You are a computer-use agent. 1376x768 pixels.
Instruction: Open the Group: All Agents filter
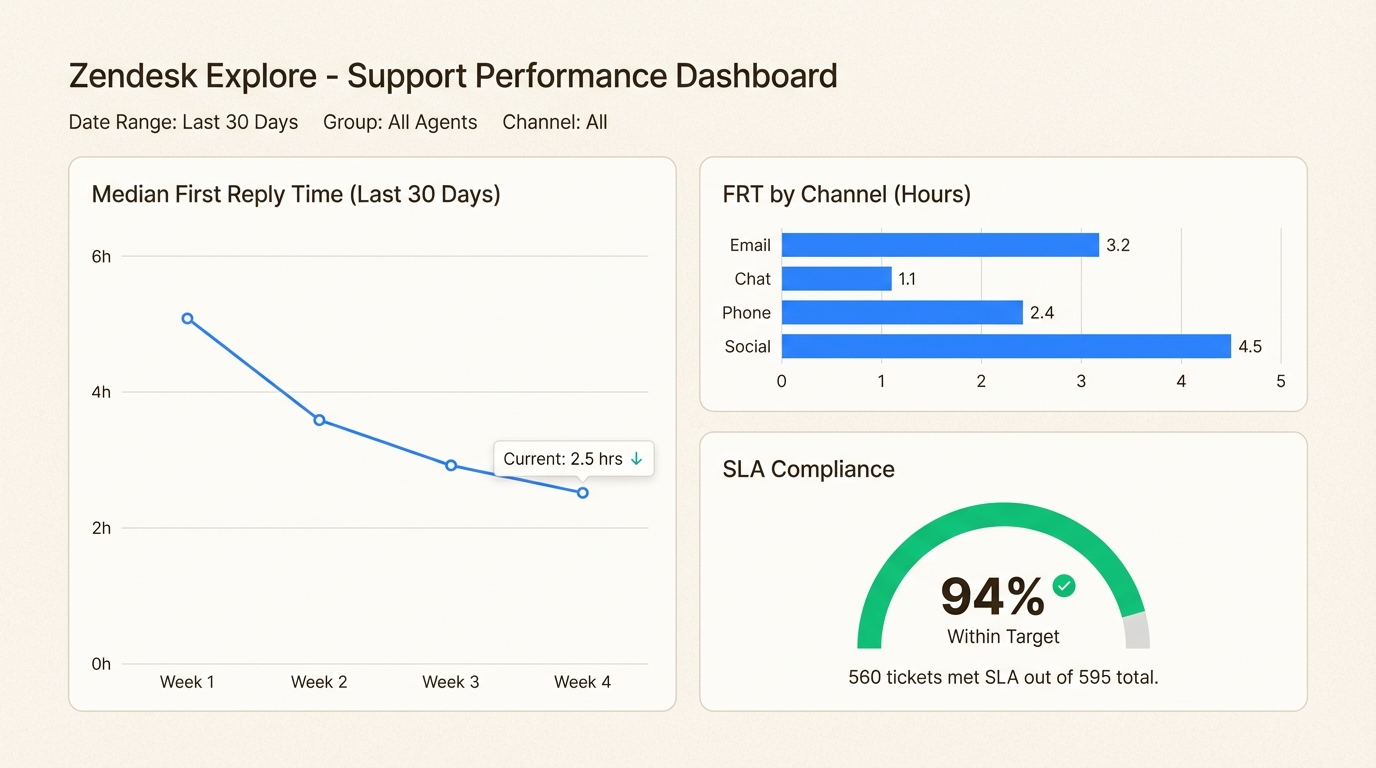pyautogui.click(x=400, y=122)
